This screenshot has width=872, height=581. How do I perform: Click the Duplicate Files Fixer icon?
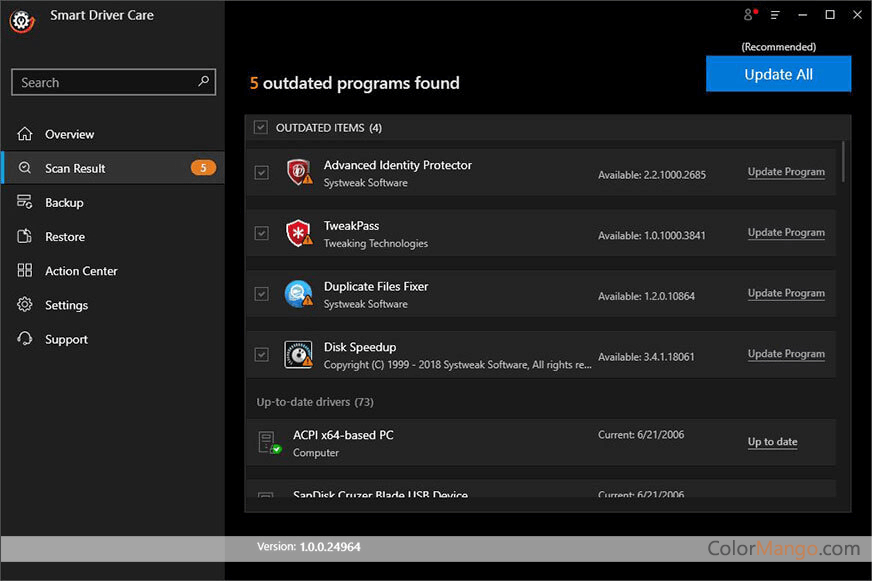(298, 294)
